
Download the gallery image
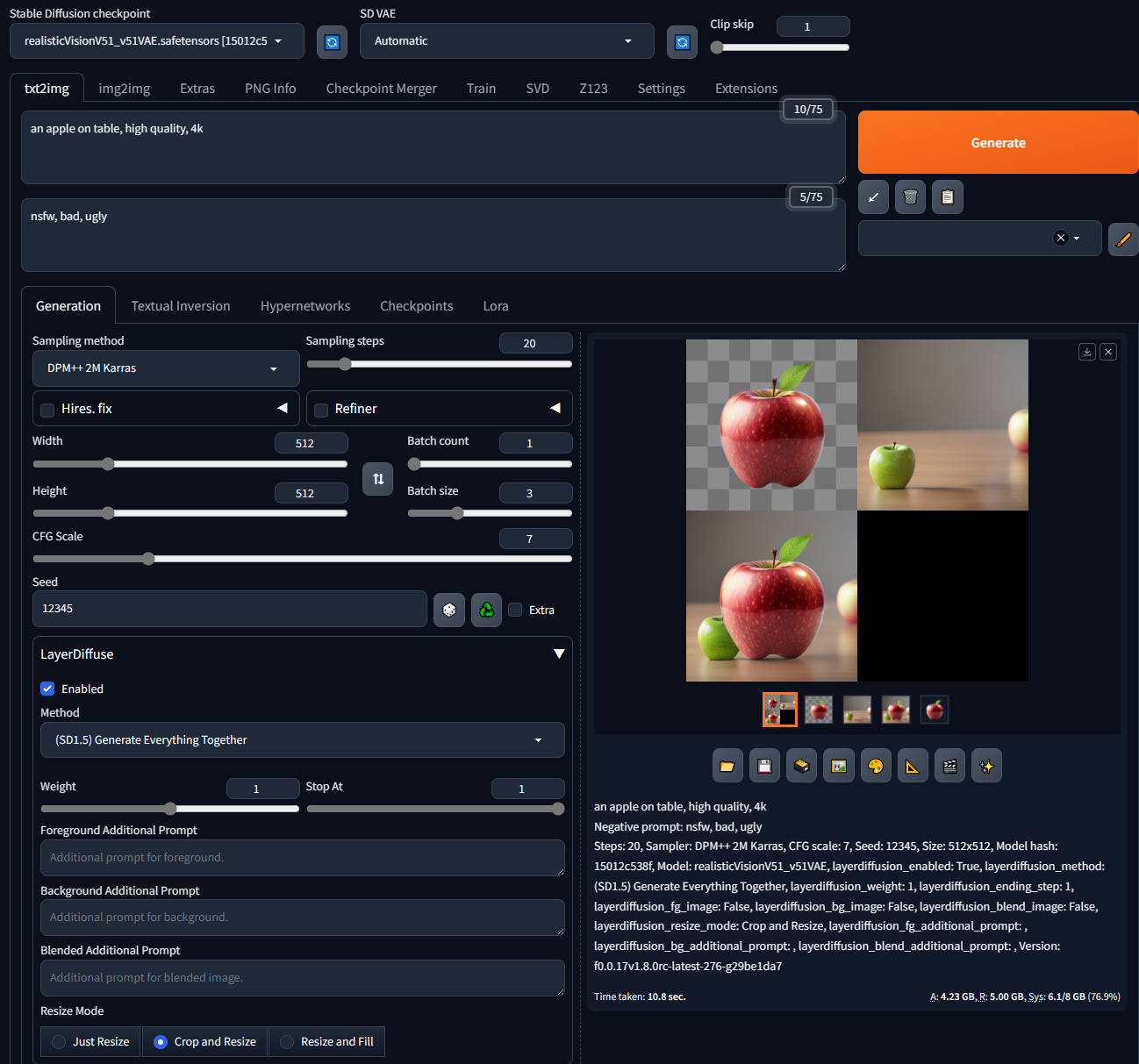pyautogui.click(x=1087, y=352)
